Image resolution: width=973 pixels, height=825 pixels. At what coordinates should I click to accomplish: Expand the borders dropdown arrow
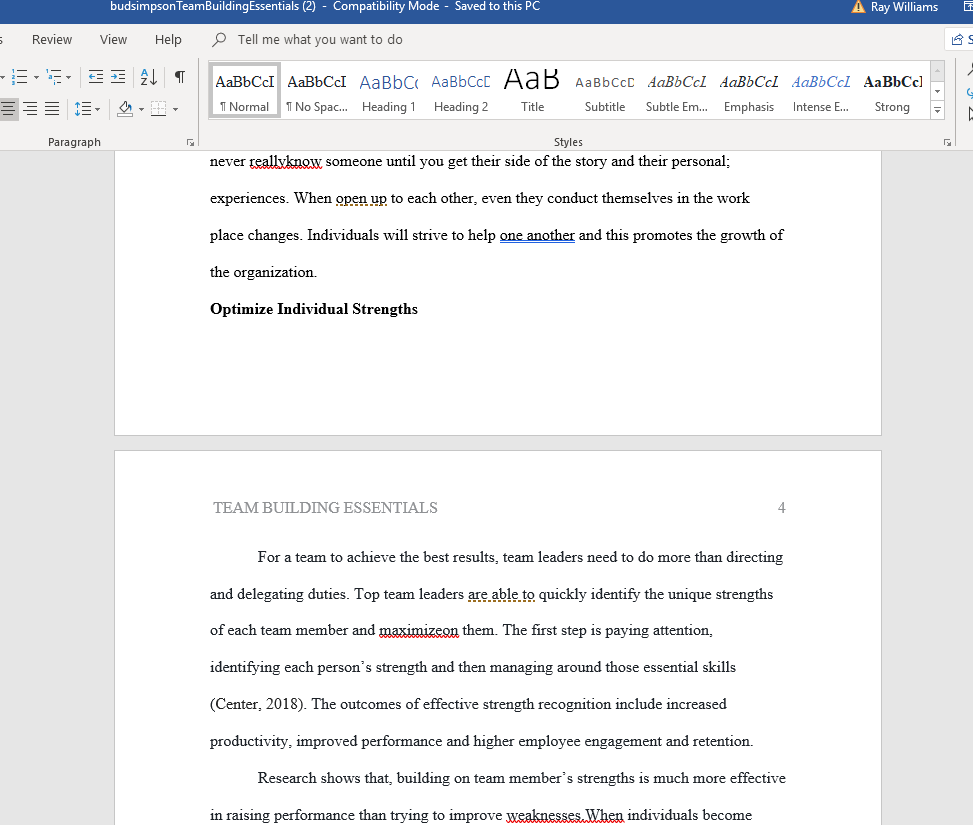point(176,110)
